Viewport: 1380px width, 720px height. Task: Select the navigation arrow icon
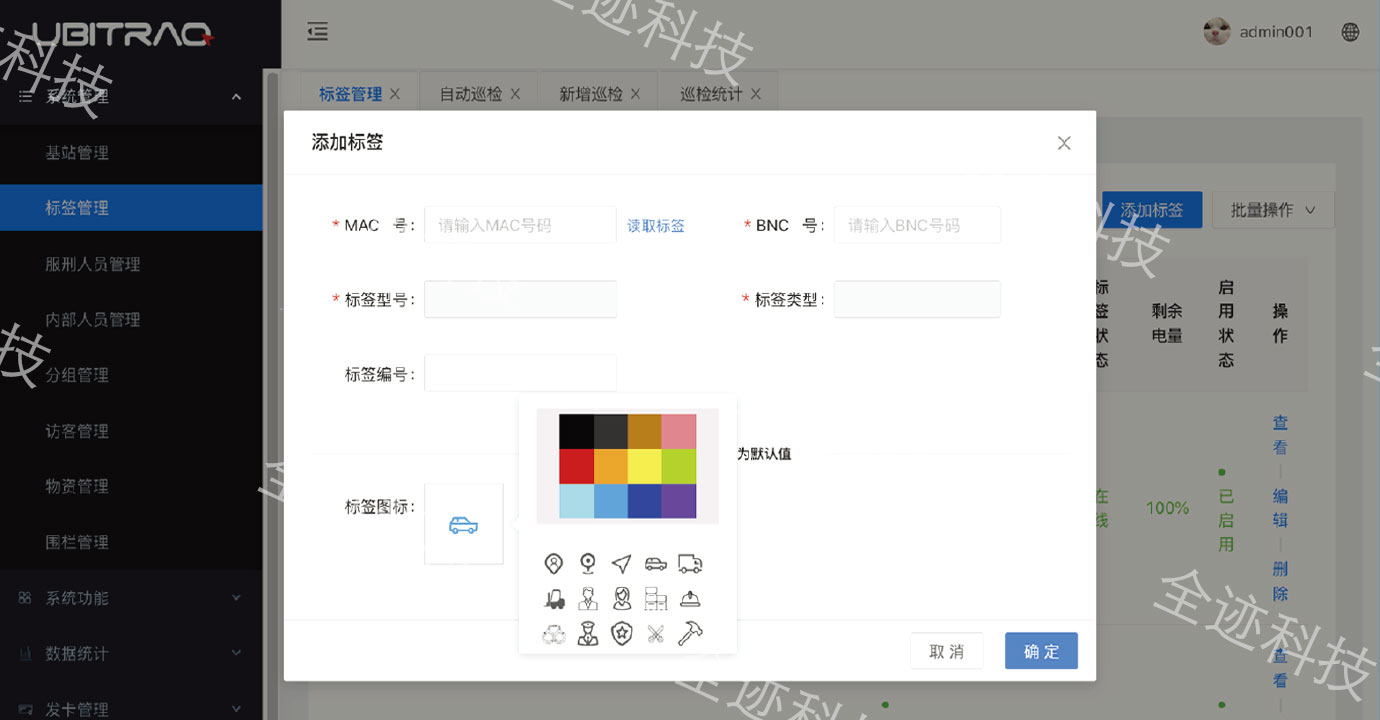click(x=622, y=564)
